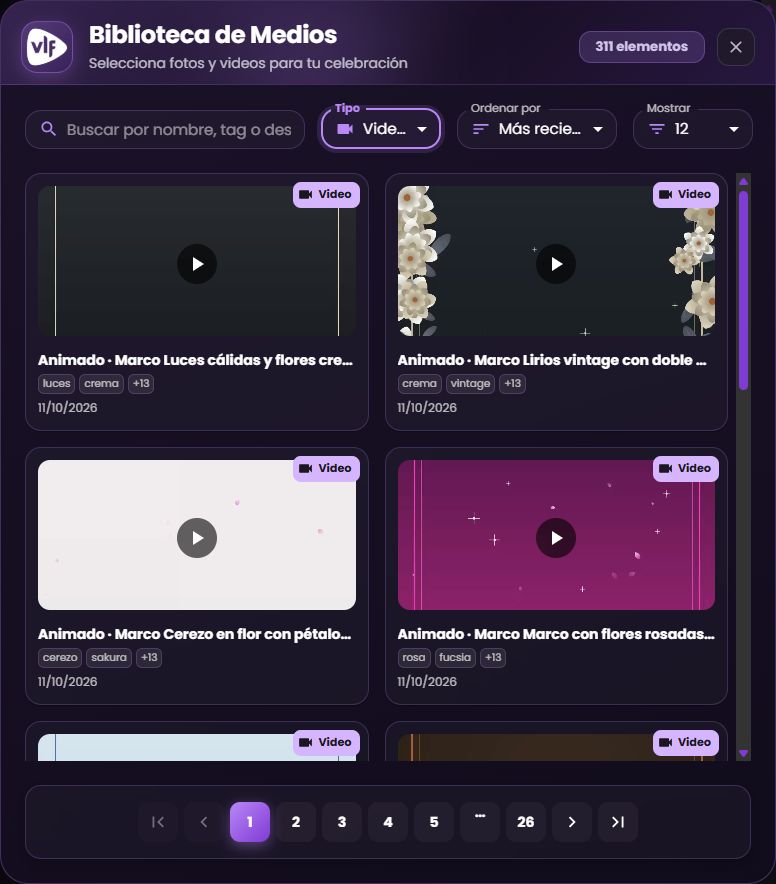The width and height of the screenshot is (776, 884).
Task: Expand +13 tags on Luces cálidas card
Action: (x=141, y=383)
